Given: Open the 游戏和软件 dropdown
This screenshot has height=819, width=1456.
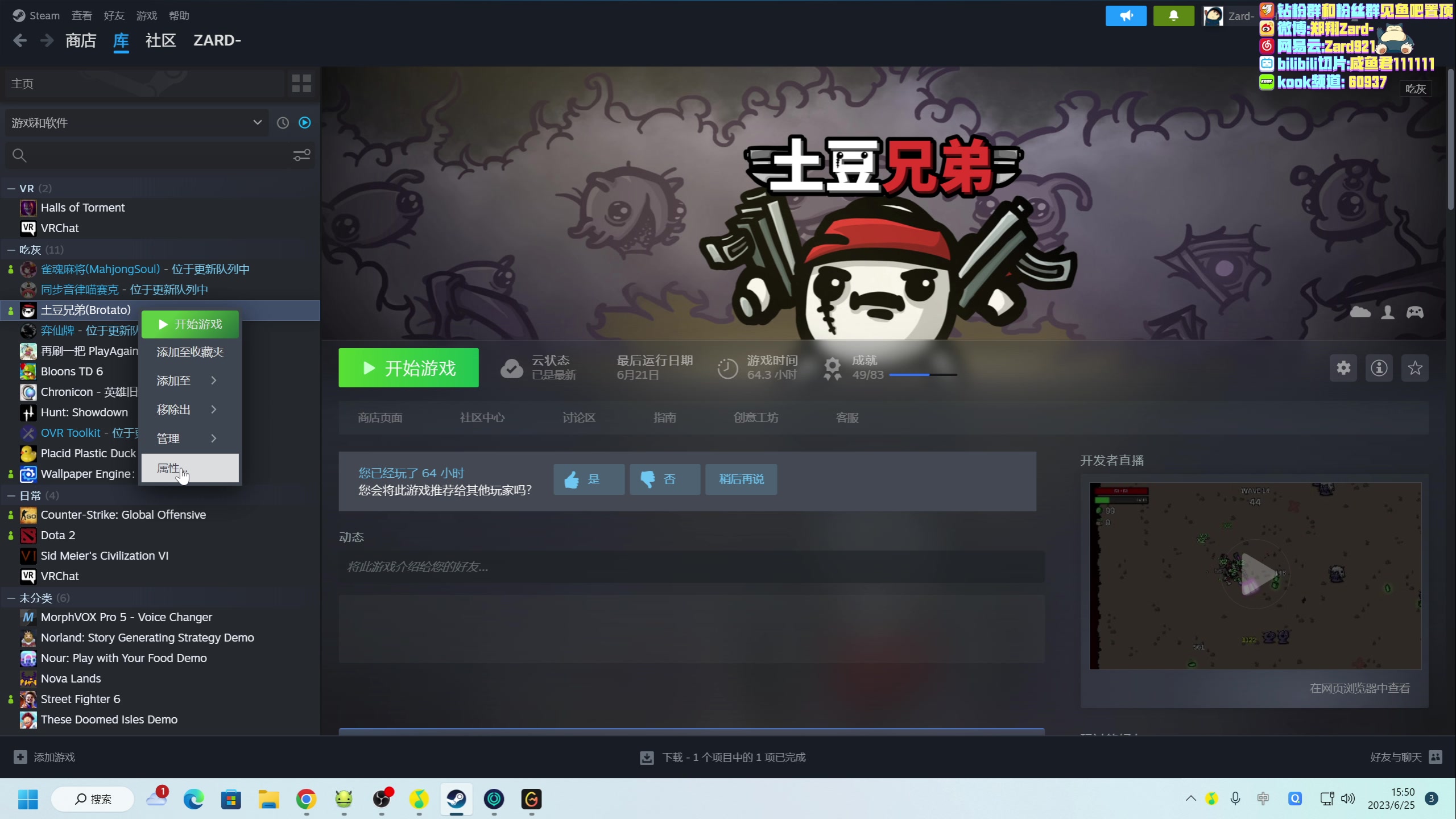Looking at the screenshot, I should click(x=136, y=123).
